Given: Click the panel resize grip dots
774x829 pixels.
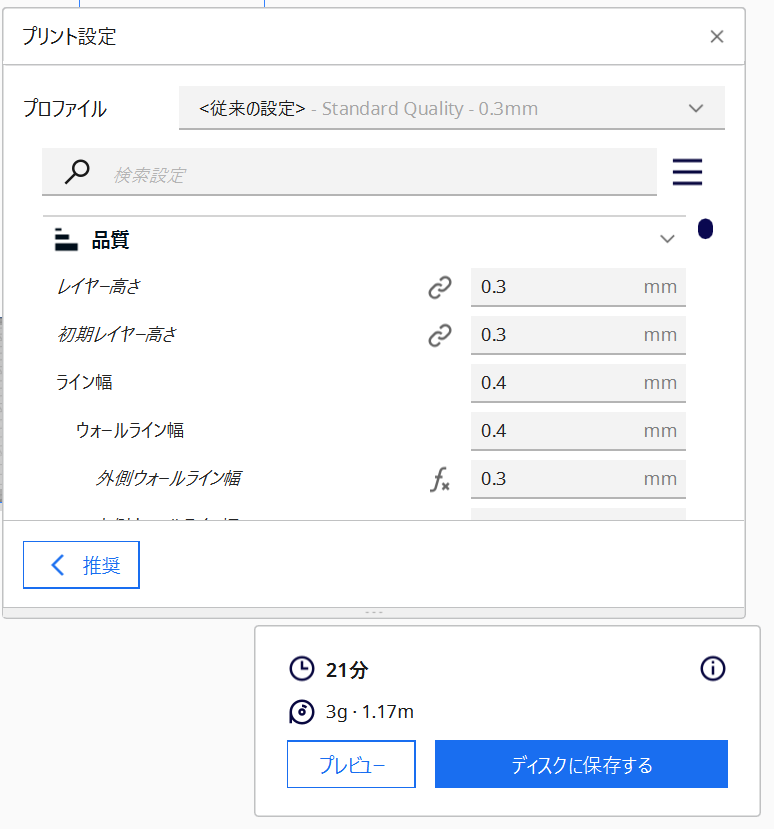Looking at the screenshot, I should tap(374, 613).
